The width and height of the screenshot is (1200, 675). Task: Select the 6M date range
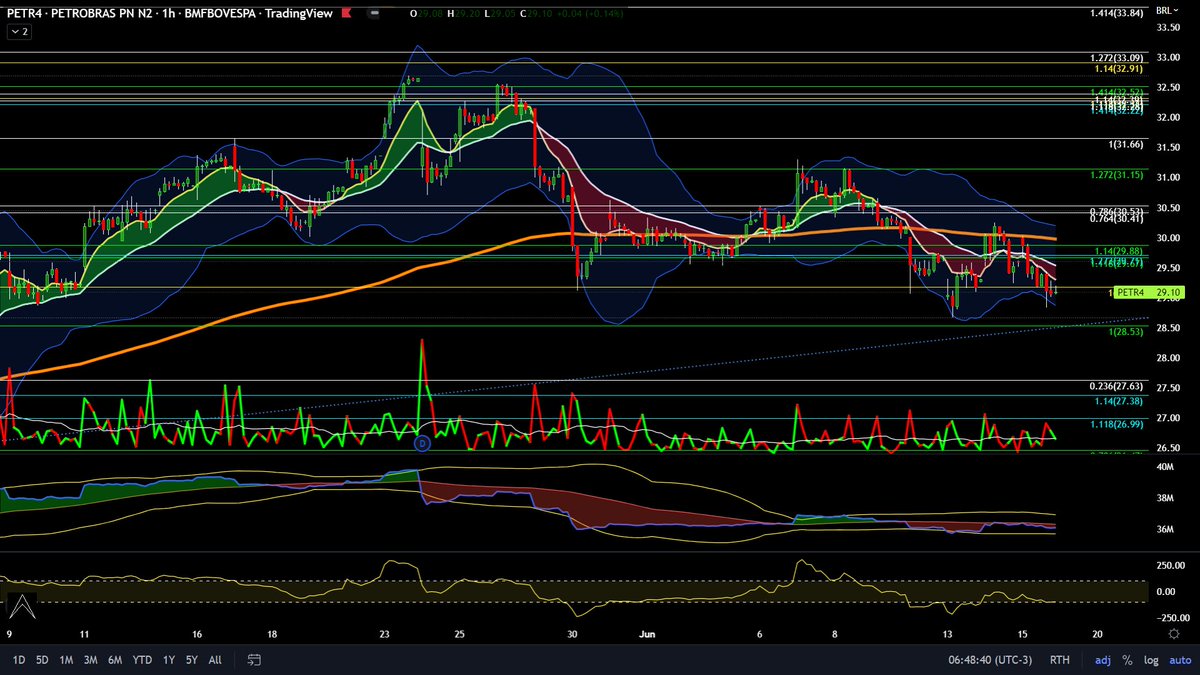[115, 660]
